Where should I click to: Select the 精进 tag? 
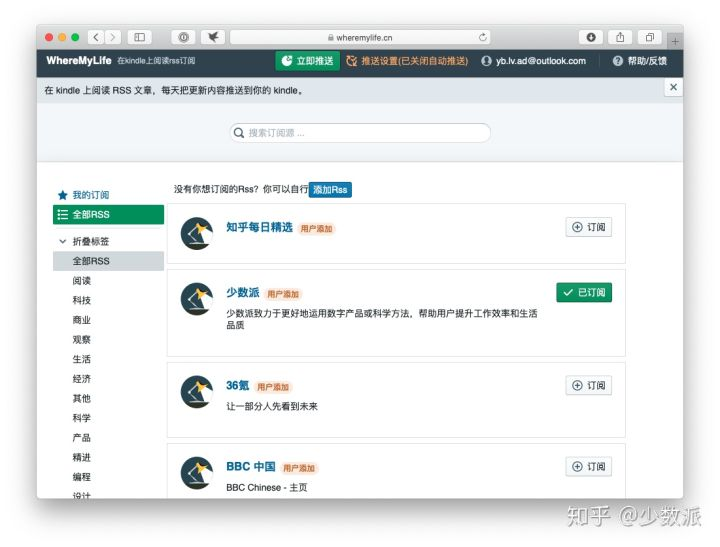(82, 457)
